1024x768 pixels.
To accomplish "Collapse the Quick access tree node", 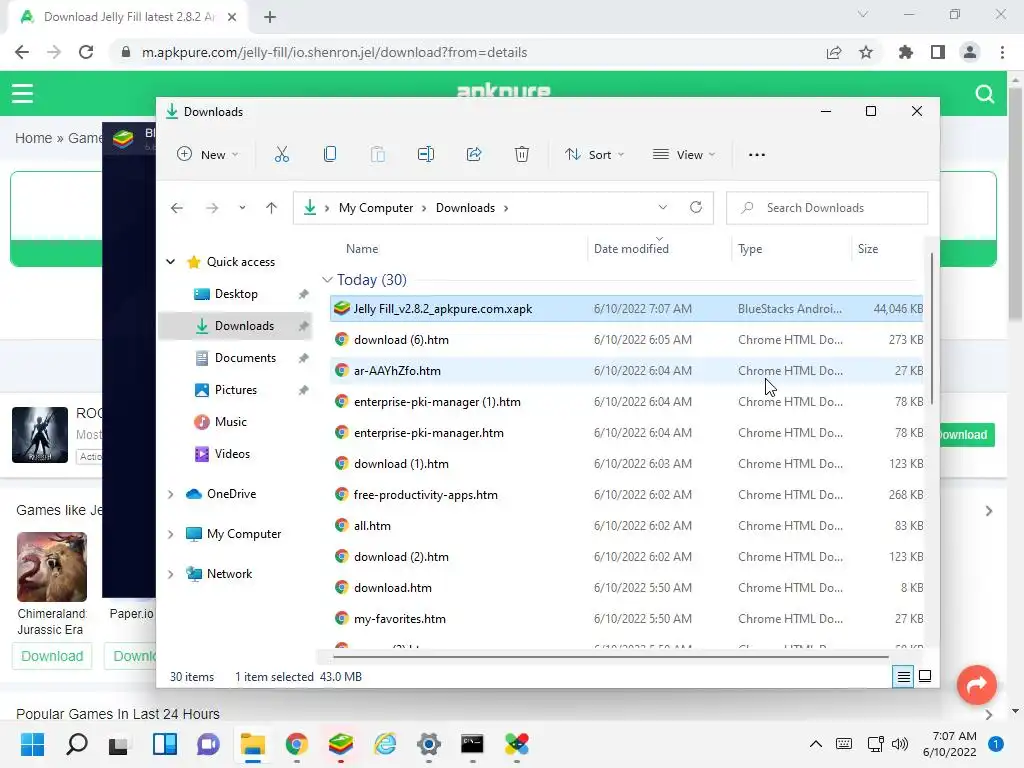I will pyautogui.click(x=170, y=262).
